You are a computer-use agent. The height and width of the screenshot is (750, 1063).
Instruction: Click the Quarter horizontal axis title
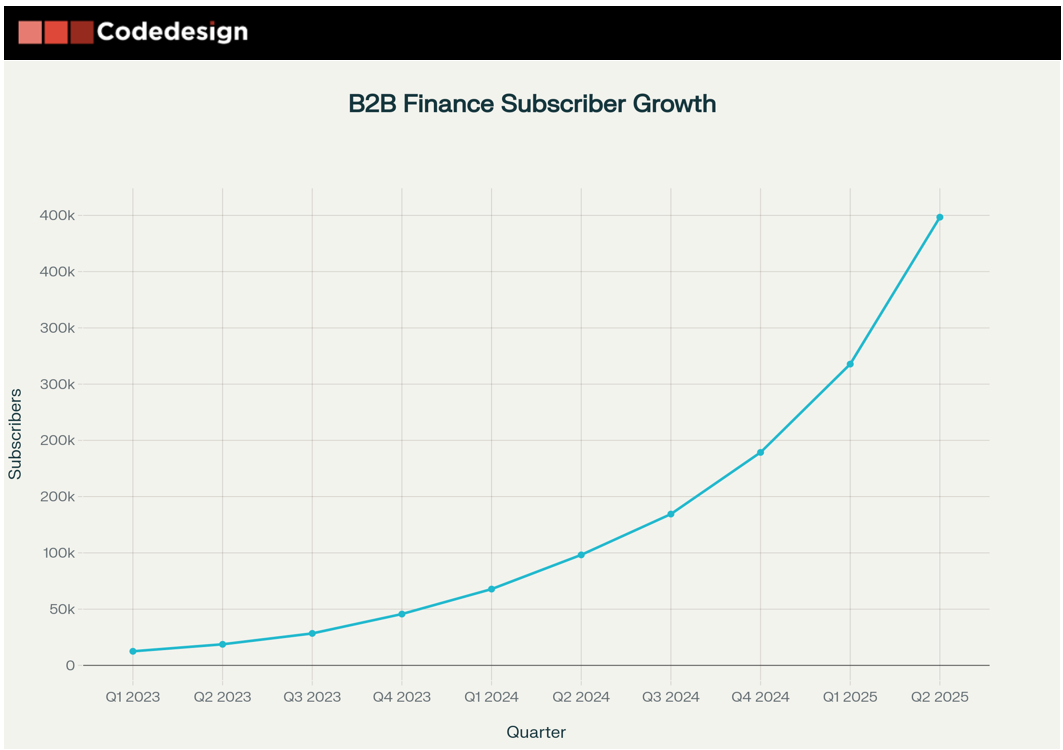click(536, 732)
